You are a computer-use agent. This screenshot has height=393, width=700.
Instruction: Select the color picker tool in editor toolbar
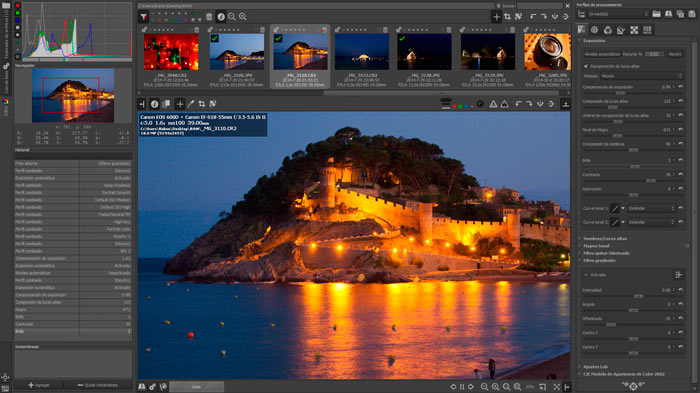(x=191, y=104)
